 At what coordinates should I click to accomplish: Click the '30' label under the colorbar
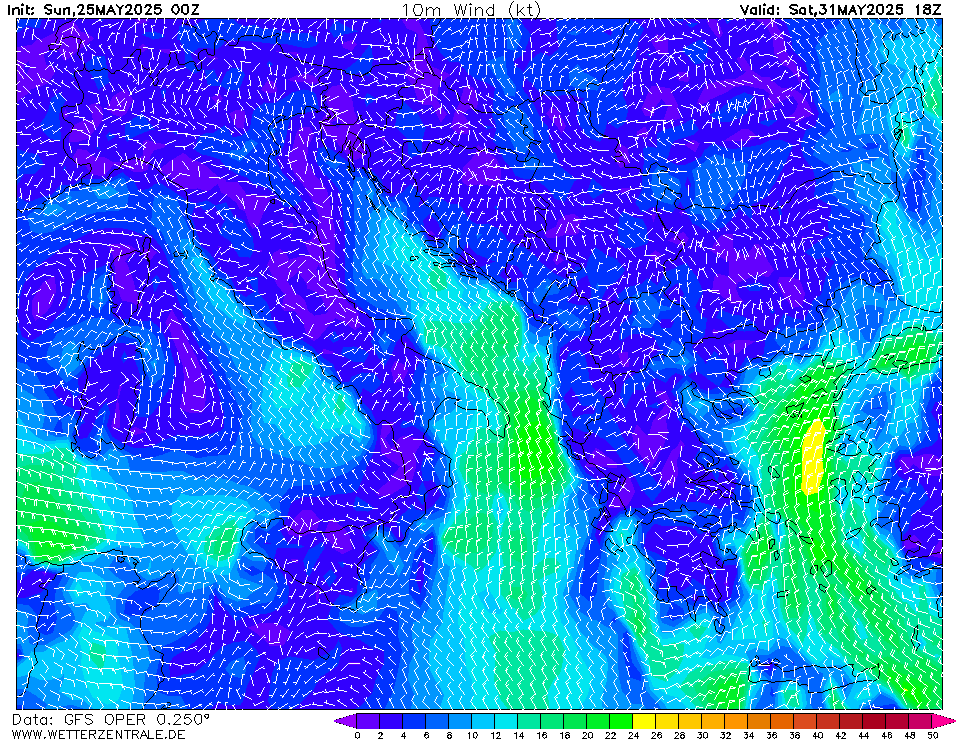702,735
